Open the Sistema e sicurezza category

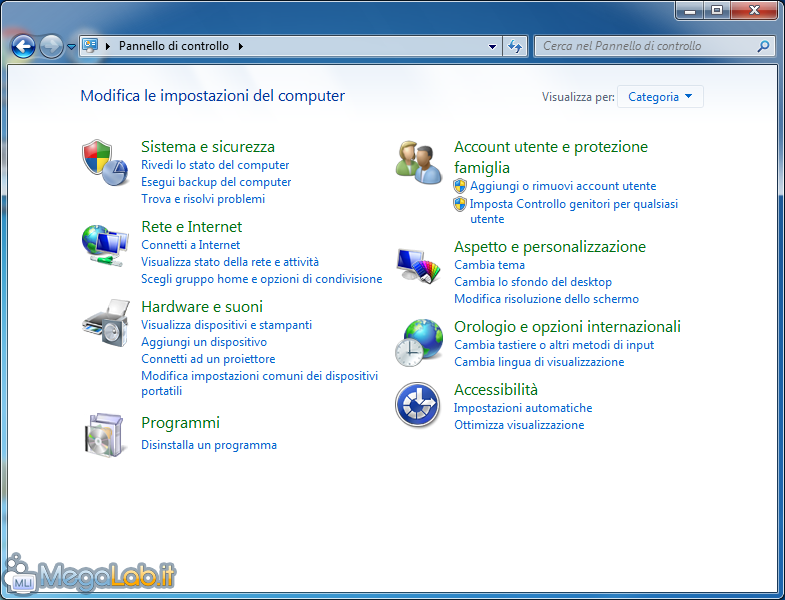click(x=208, y=147)
